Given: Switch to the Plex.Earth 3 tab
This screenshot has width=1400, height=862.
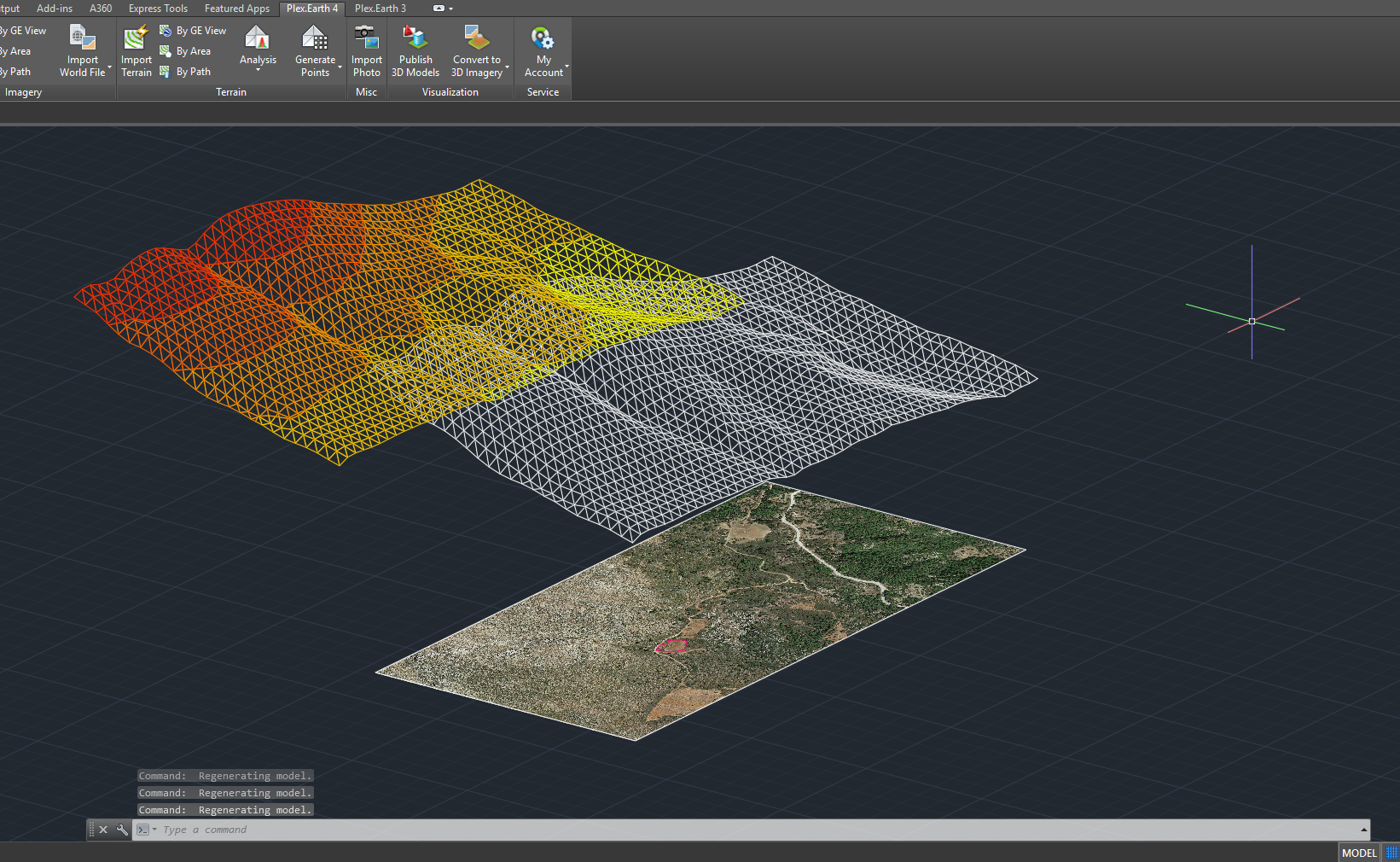Looking at the screenshot, I should [x=380, y=9].
